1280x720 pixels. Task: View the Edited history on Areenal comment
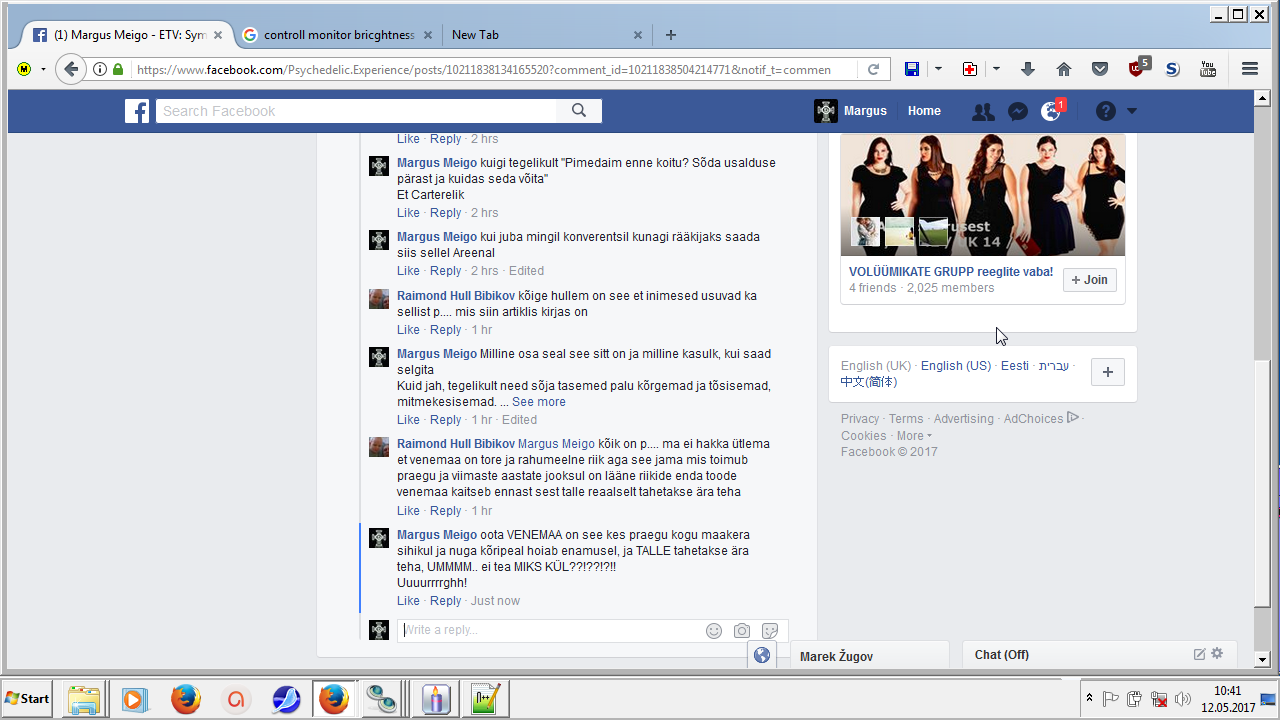click(526, 271)
